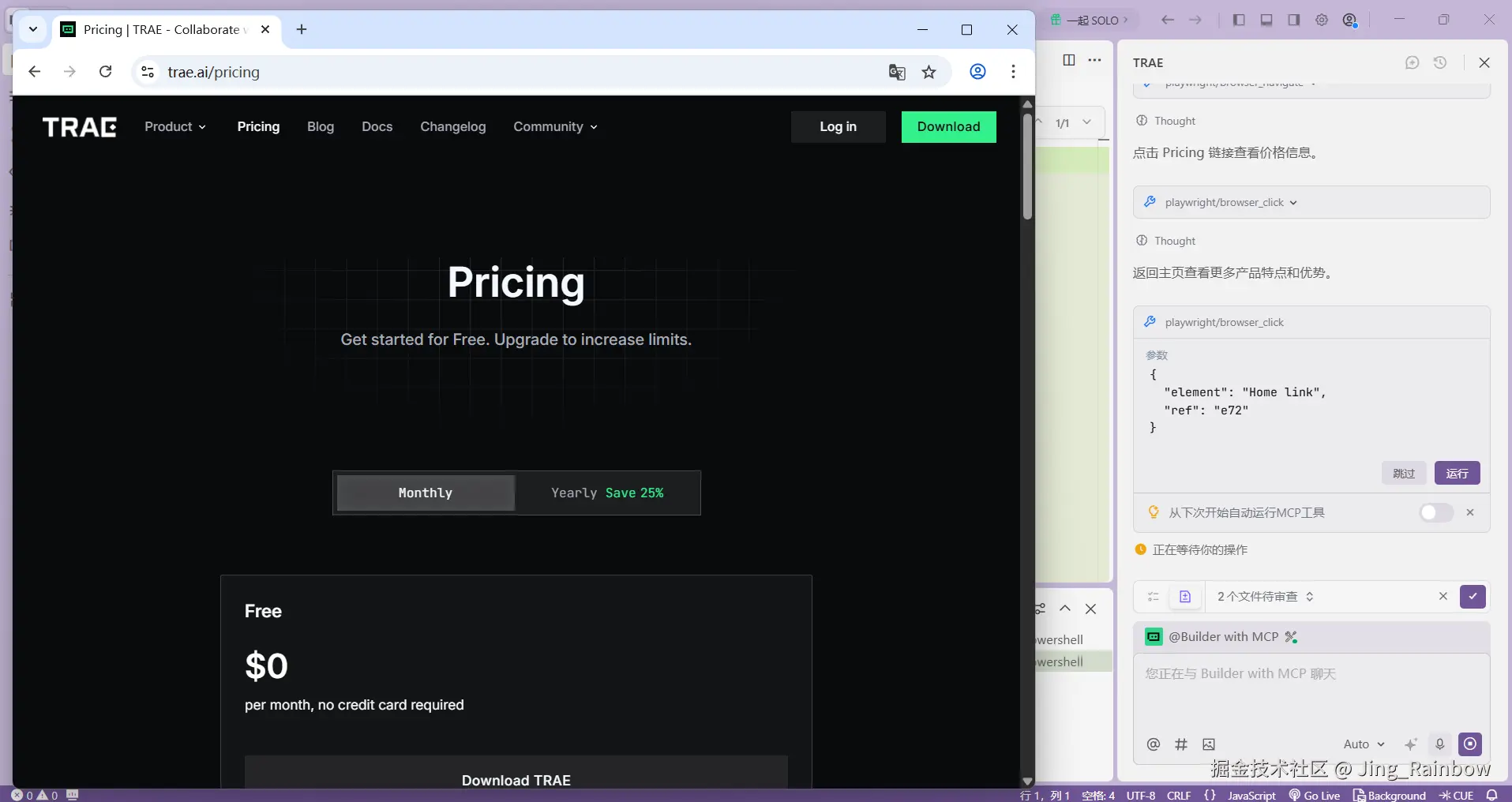
Task: Select Monthly billing option
Action: (426, 493)
